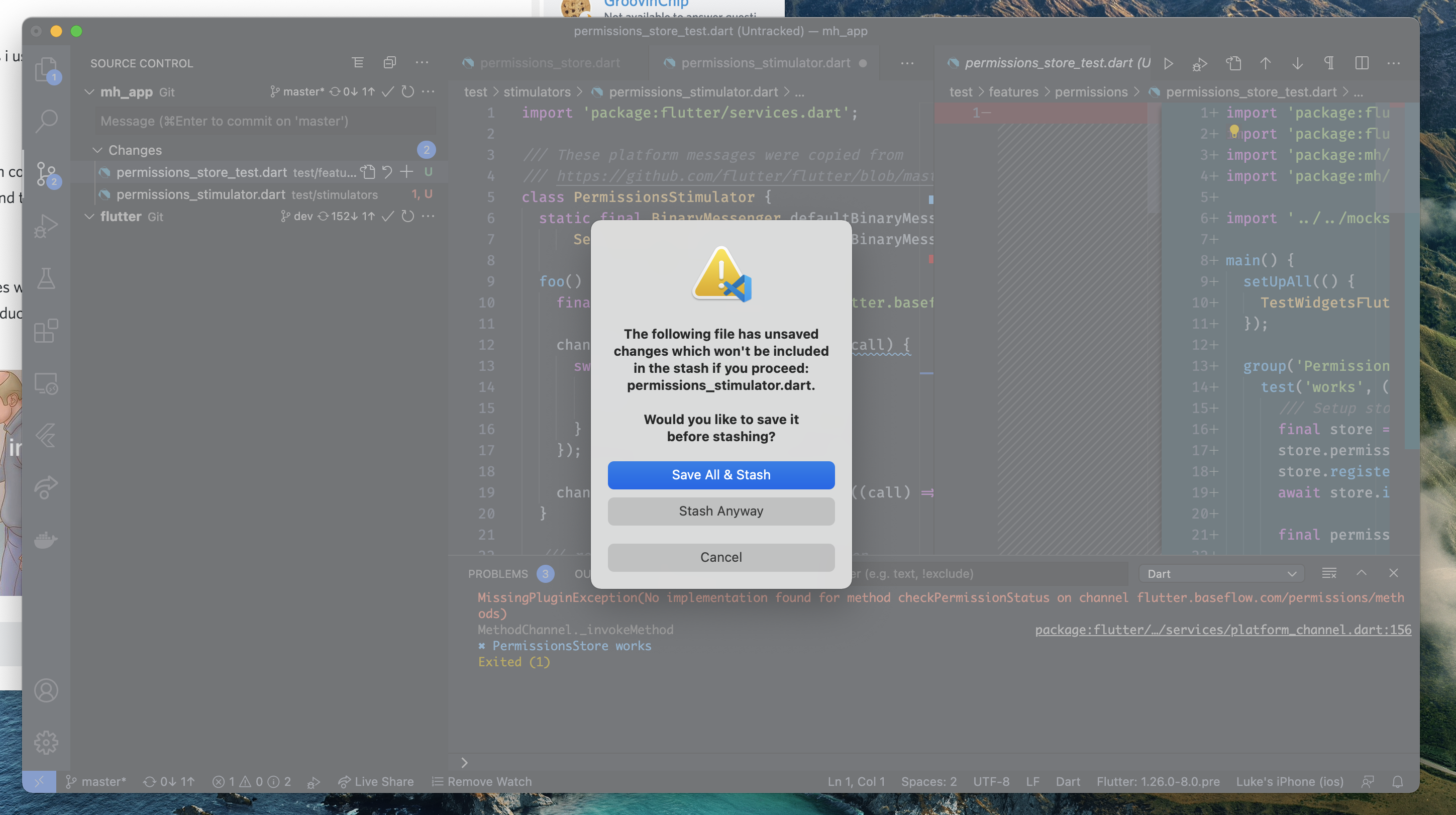Screen dimensions: 1456x815
Task: Click the commit message input field
Action: [x=265, y=121]
